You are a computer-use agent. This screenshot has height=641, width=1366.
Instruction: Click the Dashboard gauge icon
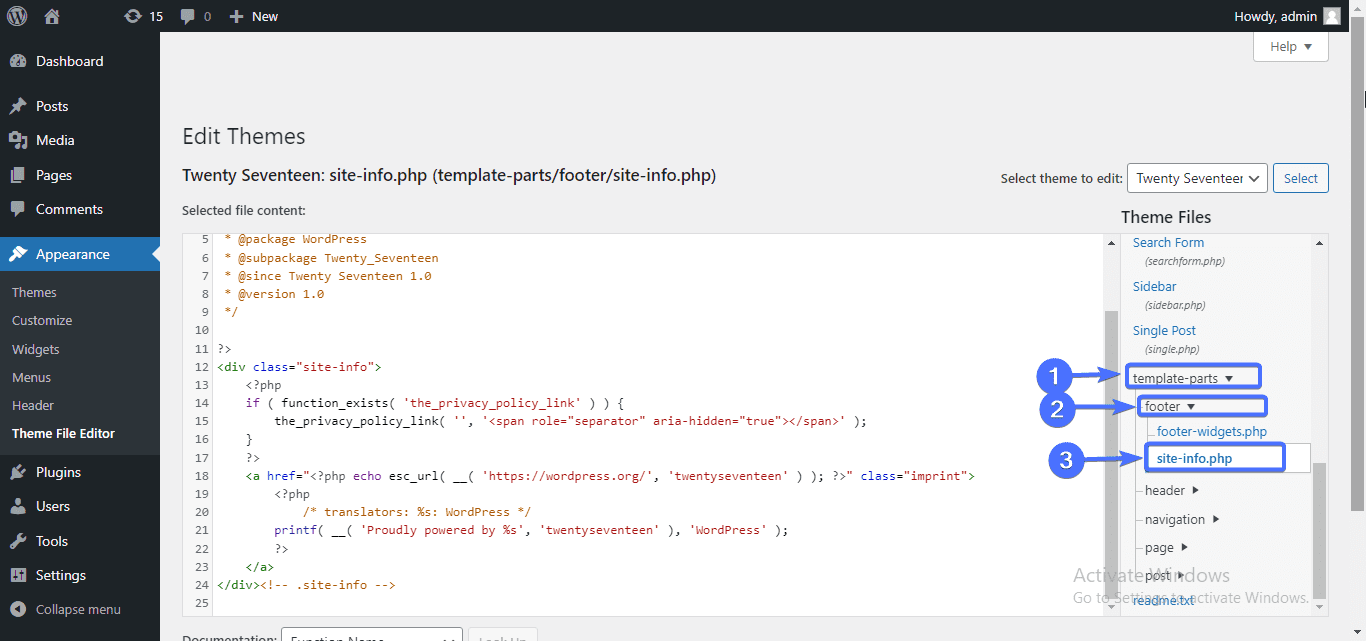pos(18,61)
